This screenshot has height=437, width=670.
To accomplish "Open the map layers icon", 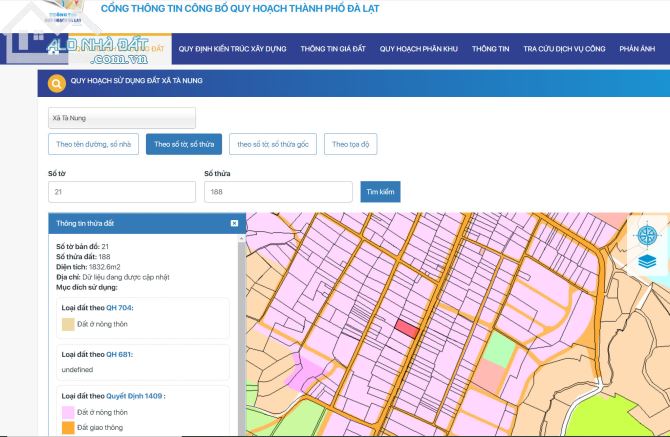I will [x=646, y=261].
